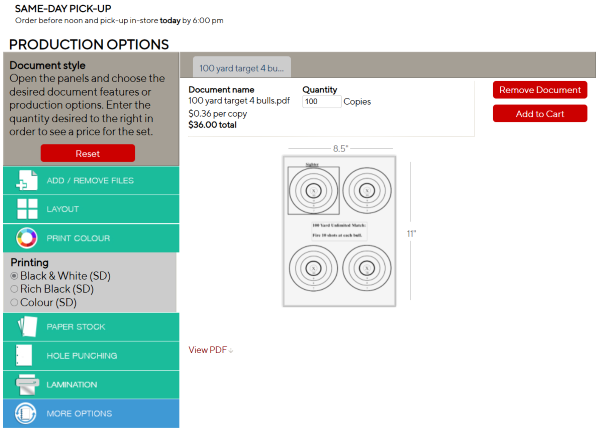This screenshot has height=442, width=600.
Task: Click the '$36.00 total' price text
Action: click(x=212, y=125)
